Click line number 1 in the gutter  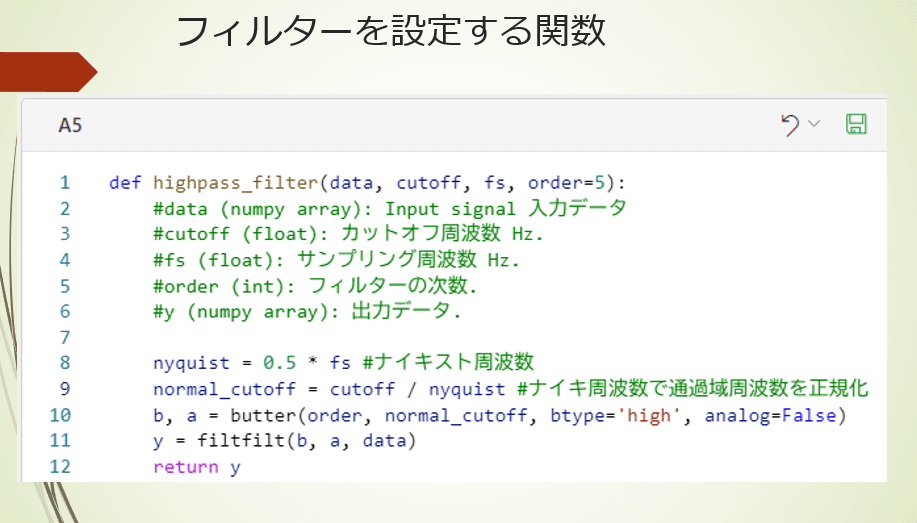[65, 183]
